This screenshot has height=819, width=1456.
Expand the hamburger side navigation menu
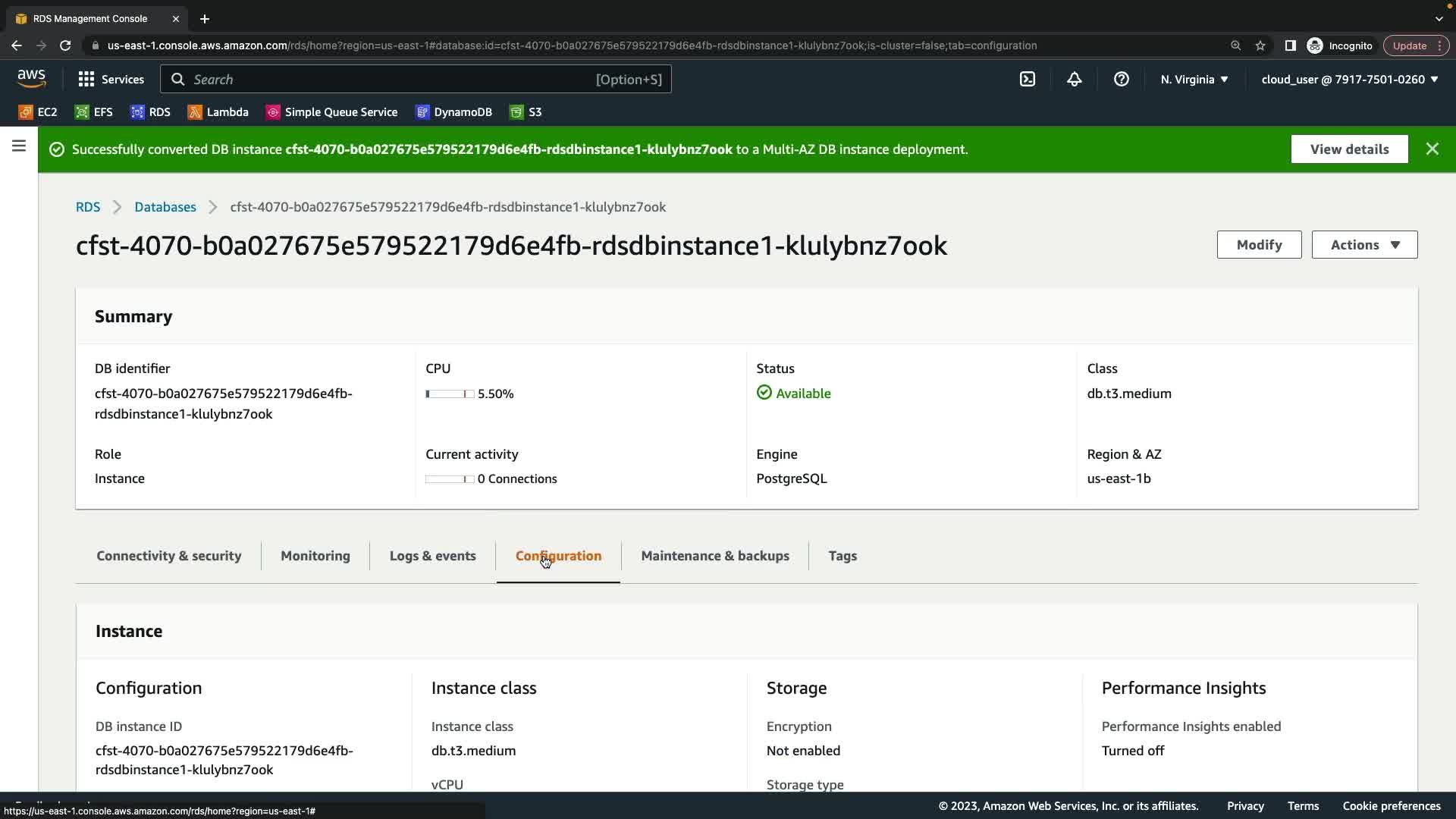pyautogui.click(x=19, y=146)
